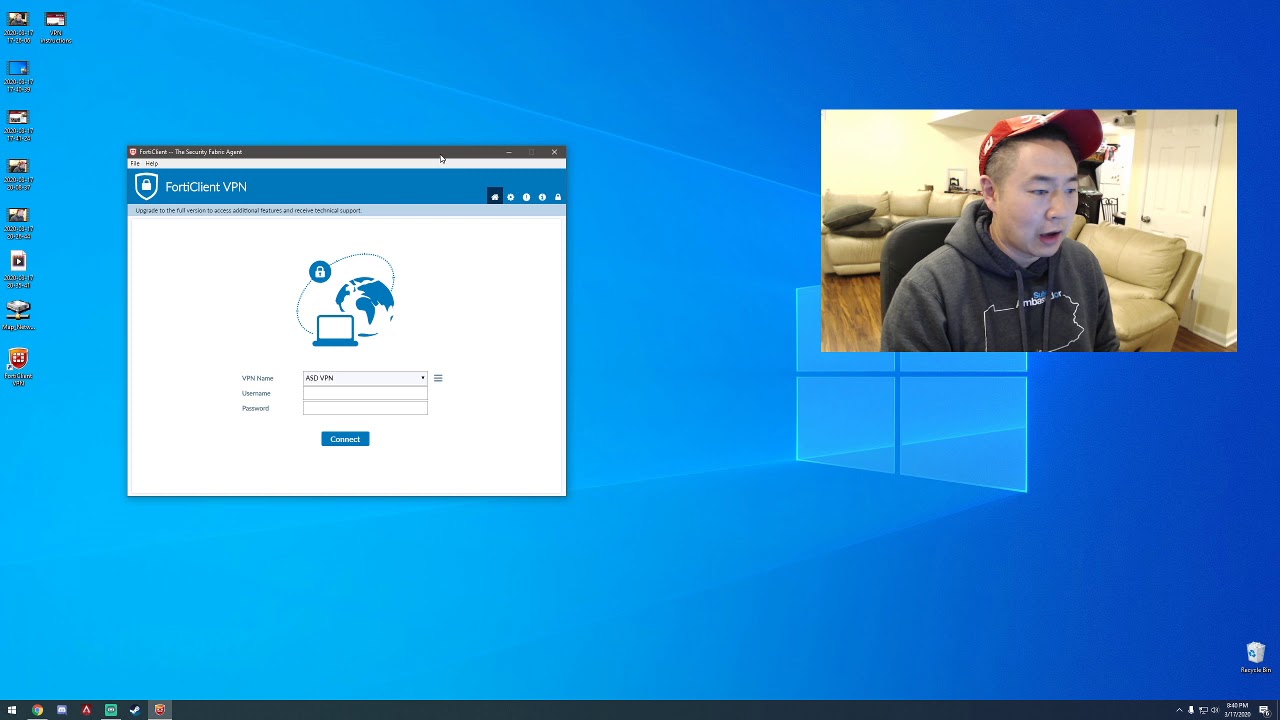Open the Action Center notifications icon
1280x720 pixels.
point(1264,710)
